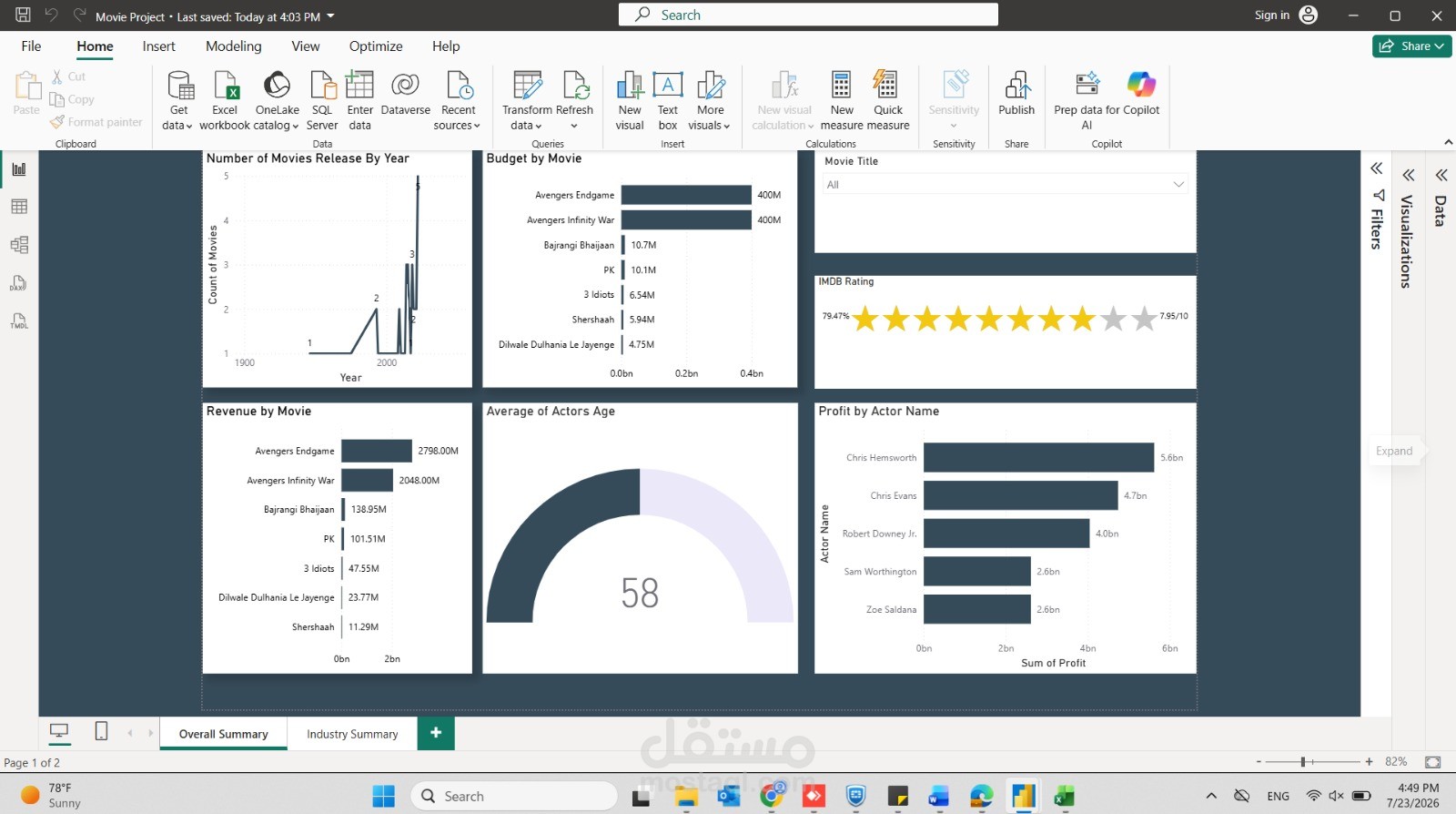Open Excel from the taskbar

(1065, 797)
